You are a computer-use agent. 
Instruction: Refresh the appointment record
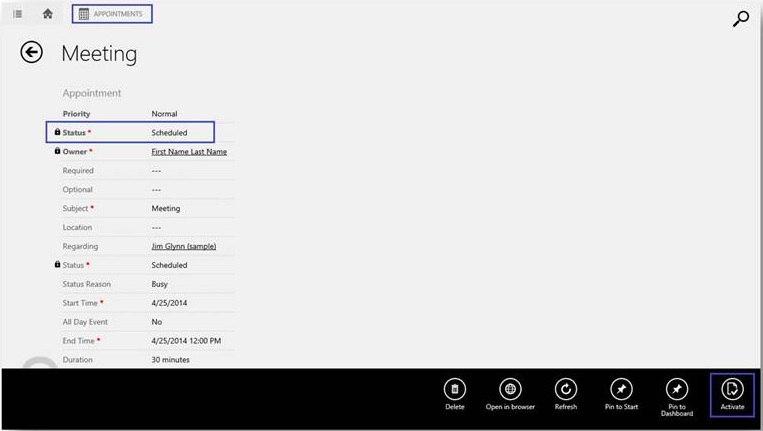coord(565,395)
